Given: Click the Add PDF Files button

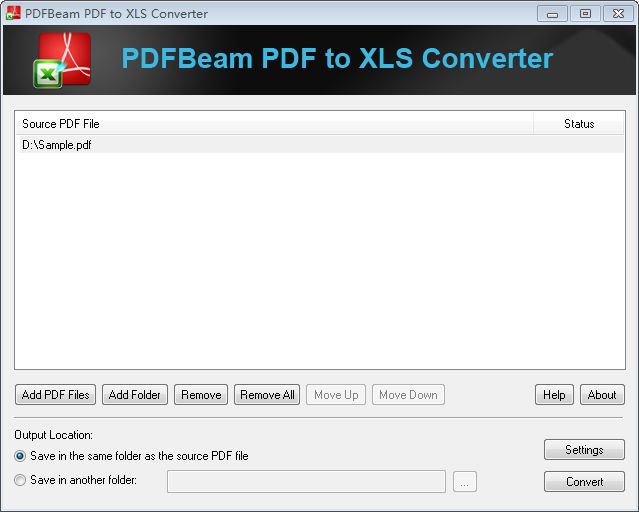Looking at the screenshot, I should click(55, 395).
